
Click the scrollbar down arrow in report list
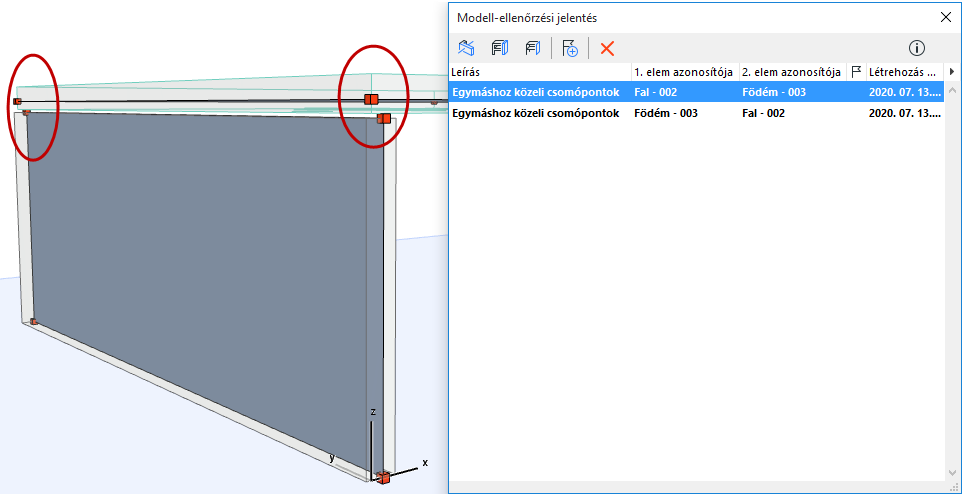[952, 473]
